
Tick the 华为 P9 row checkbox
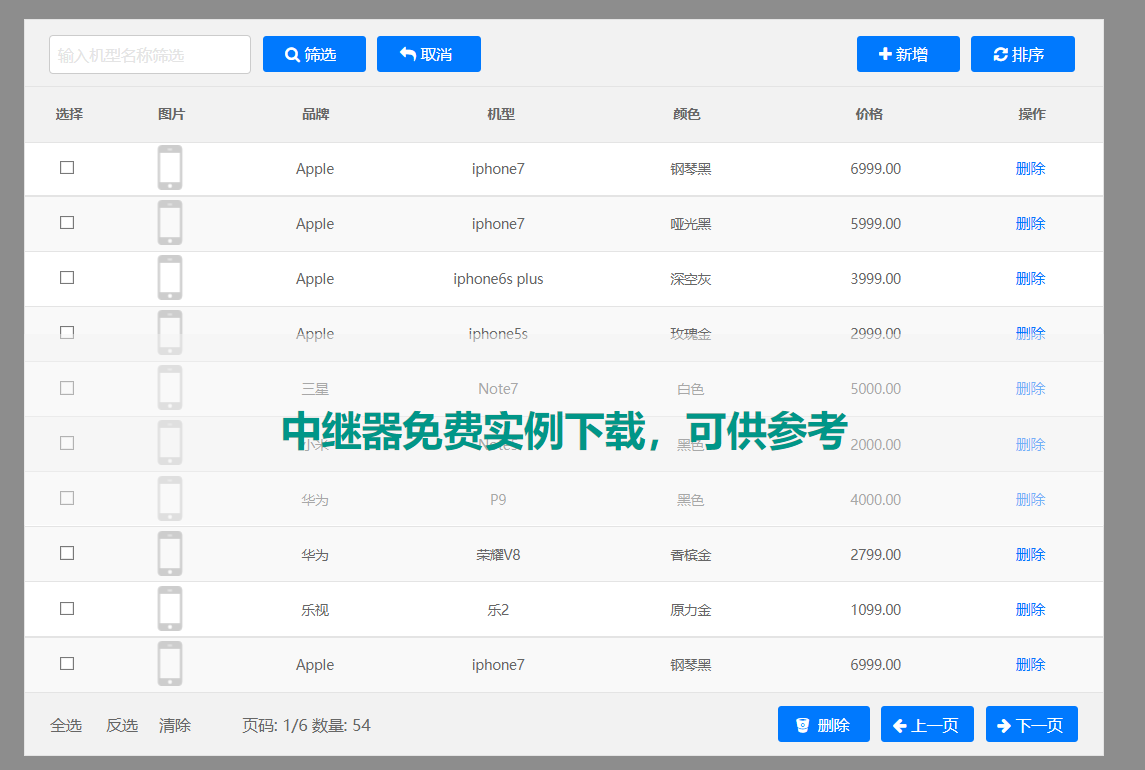67,498
